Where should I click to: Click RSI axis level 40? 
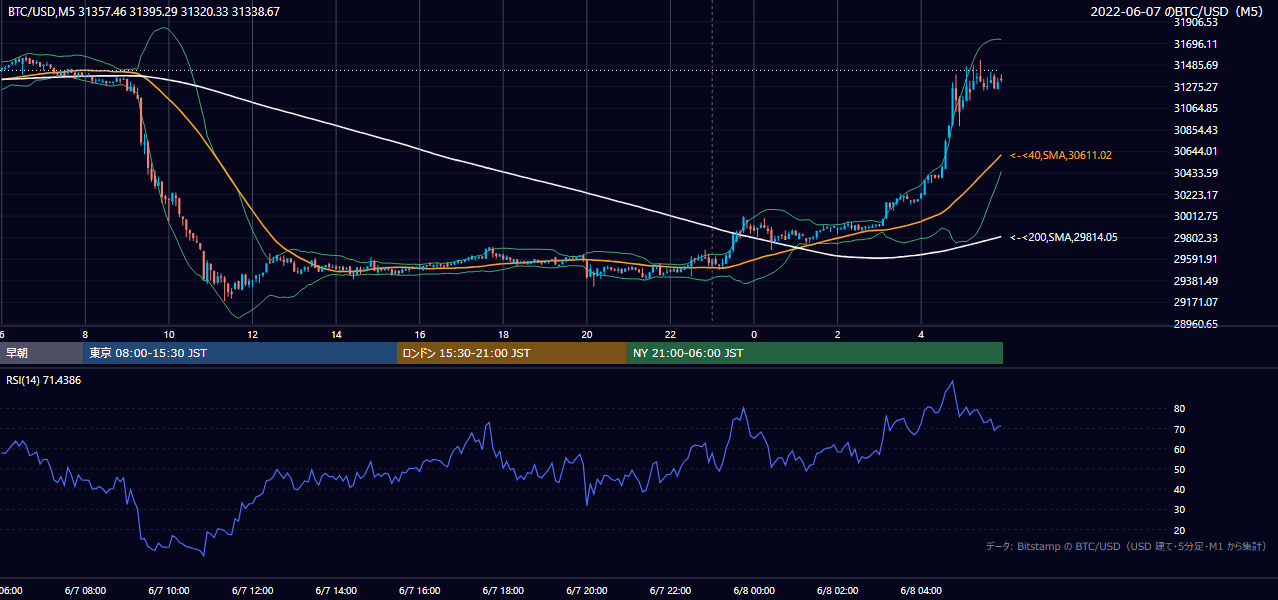[1180, 489]
